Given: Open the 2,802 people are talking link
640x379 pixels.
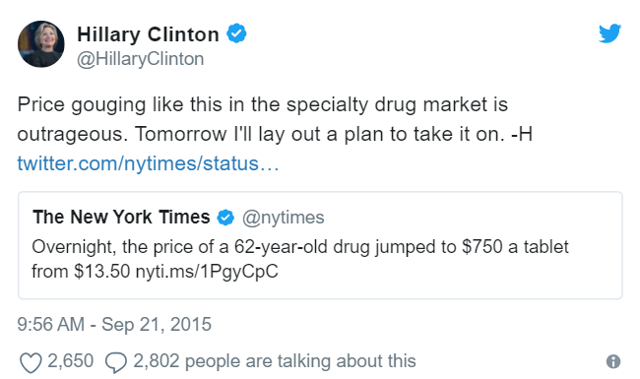Looking at the screenshot, I should tap(275, 361).
